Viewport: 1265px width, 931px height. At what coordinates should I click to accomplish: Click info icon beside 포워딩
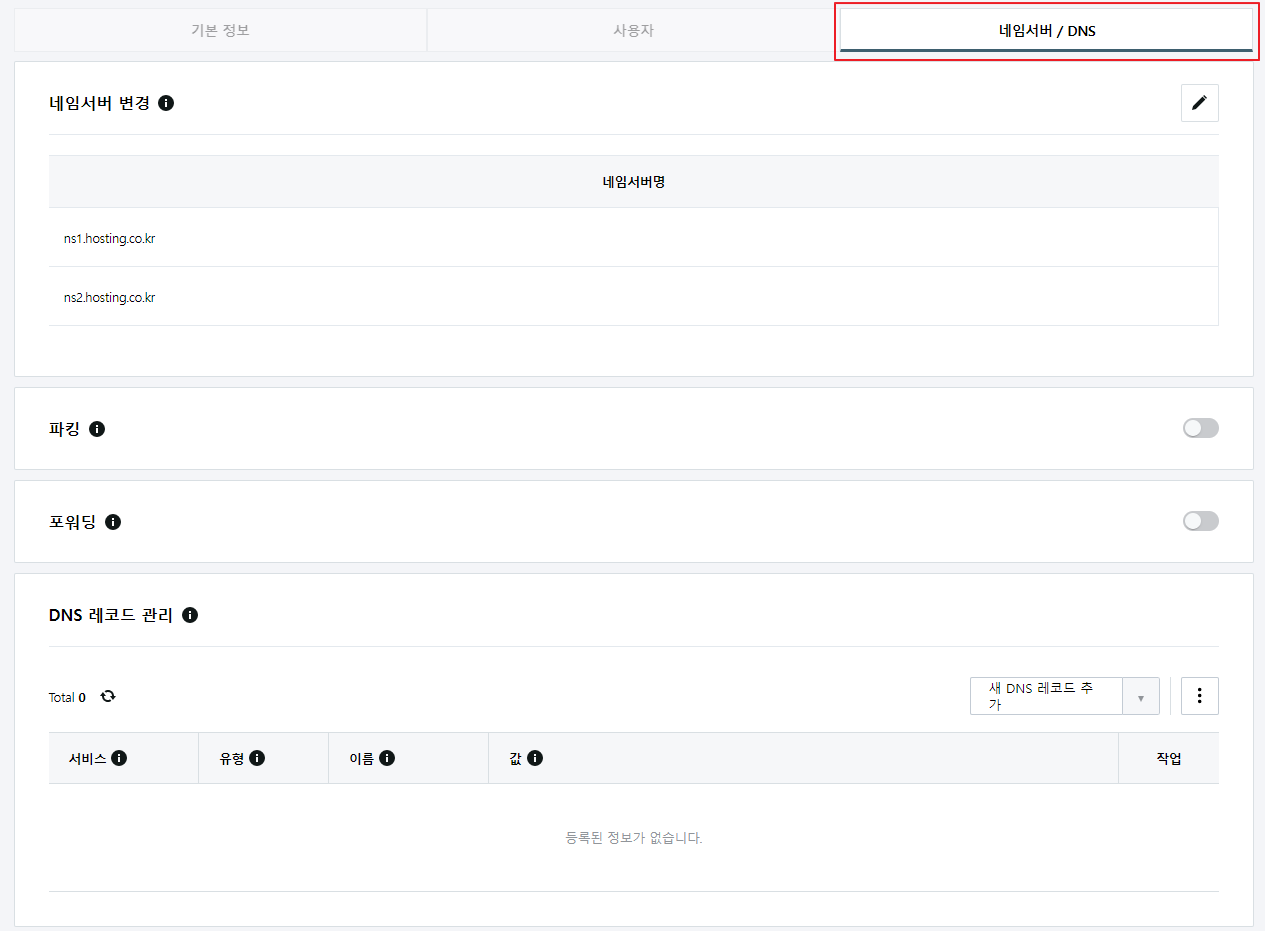click(x=113, y=522)
